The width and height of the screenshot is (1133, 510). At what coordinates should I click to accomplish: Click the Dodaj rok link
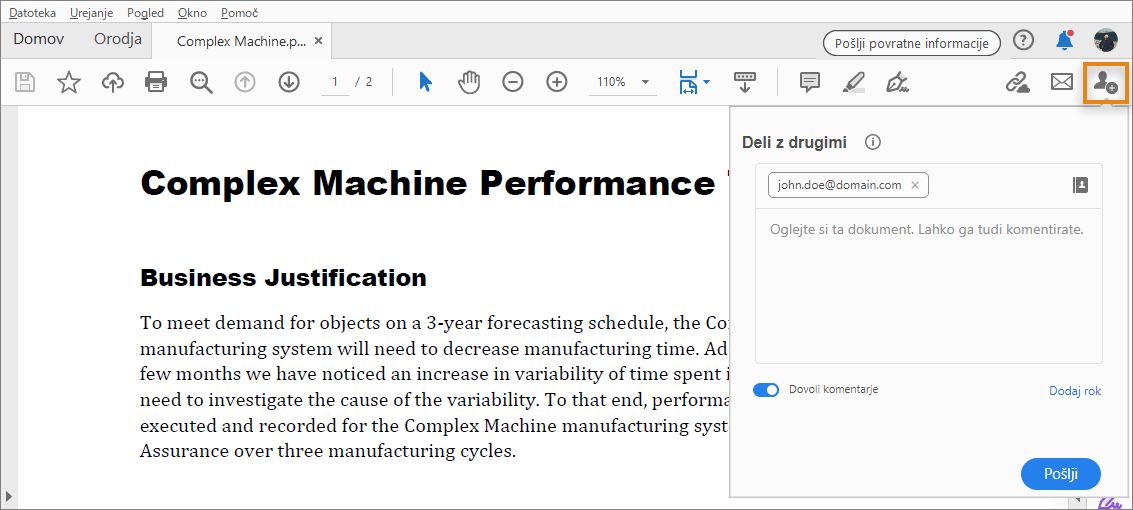point(1075,391)
